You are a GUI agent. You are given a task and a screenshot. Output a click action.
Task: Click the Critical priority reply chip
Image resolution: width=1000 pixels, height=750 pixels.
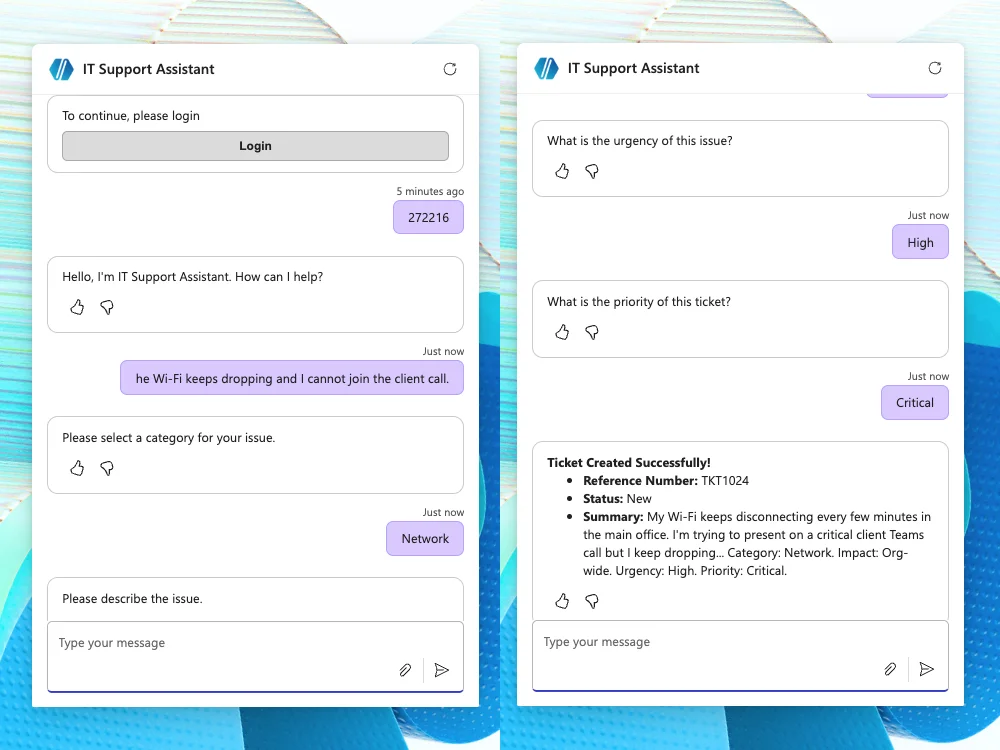(x=914, y=402)
